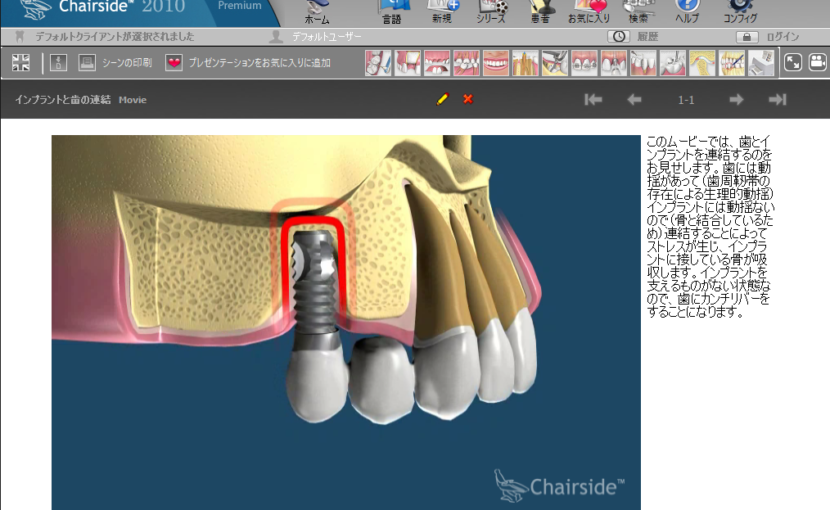Open the ヘルプ help icon
The height and width of the screenshot is (510, 830).
tap(687, 11)
